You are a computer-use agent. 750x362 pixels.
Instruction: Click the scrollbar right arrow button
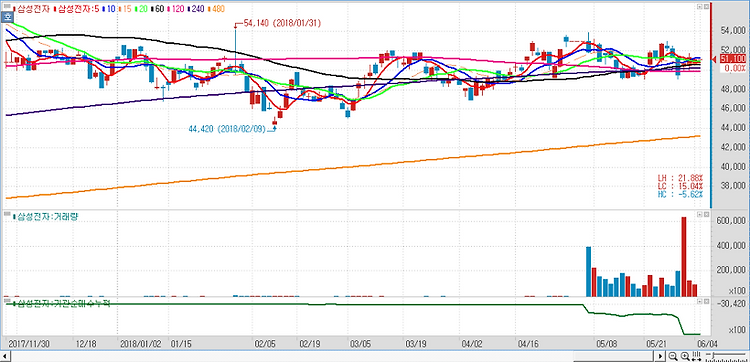[660, 356]
